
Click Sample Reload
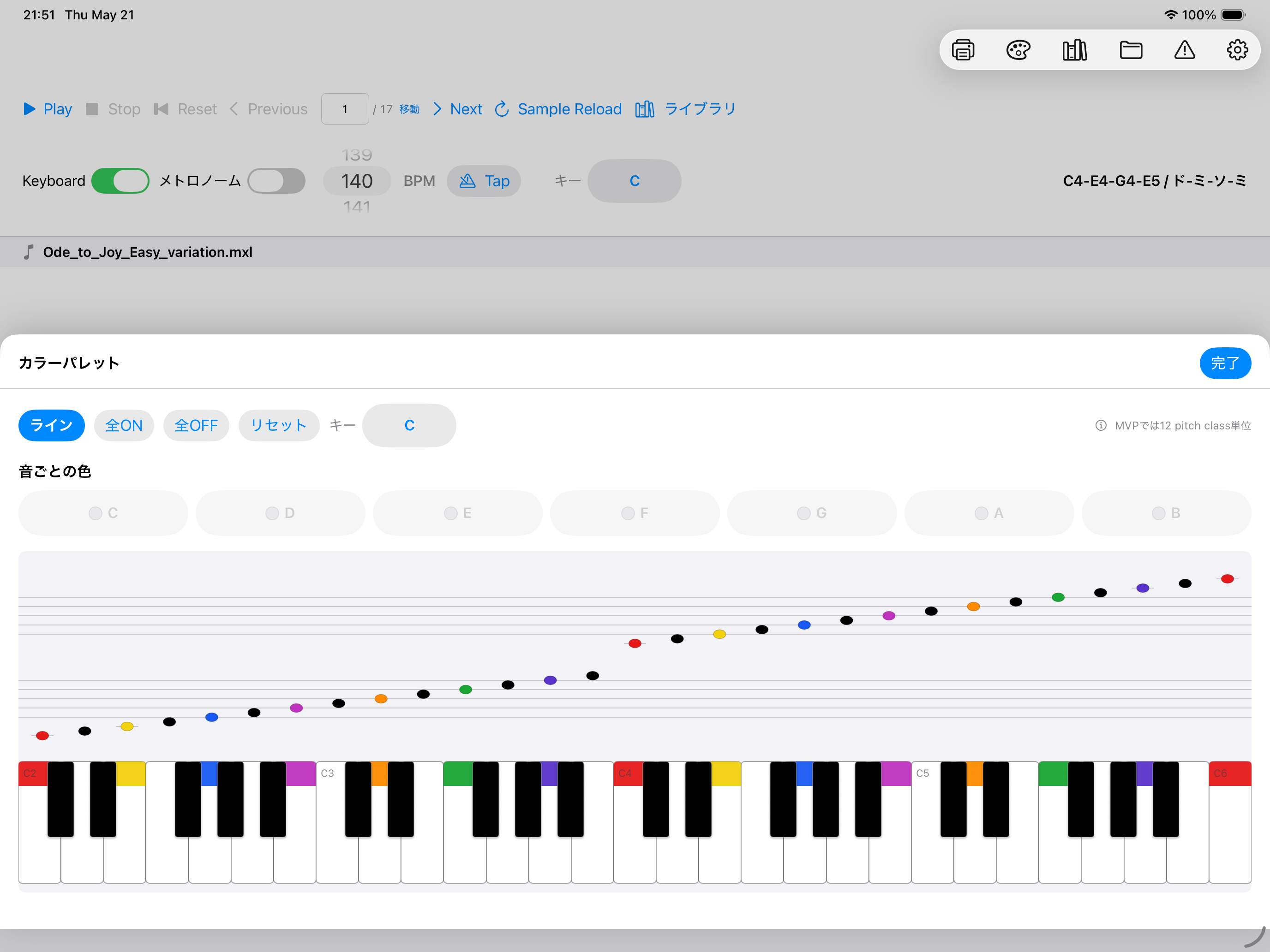coord(558,109)
